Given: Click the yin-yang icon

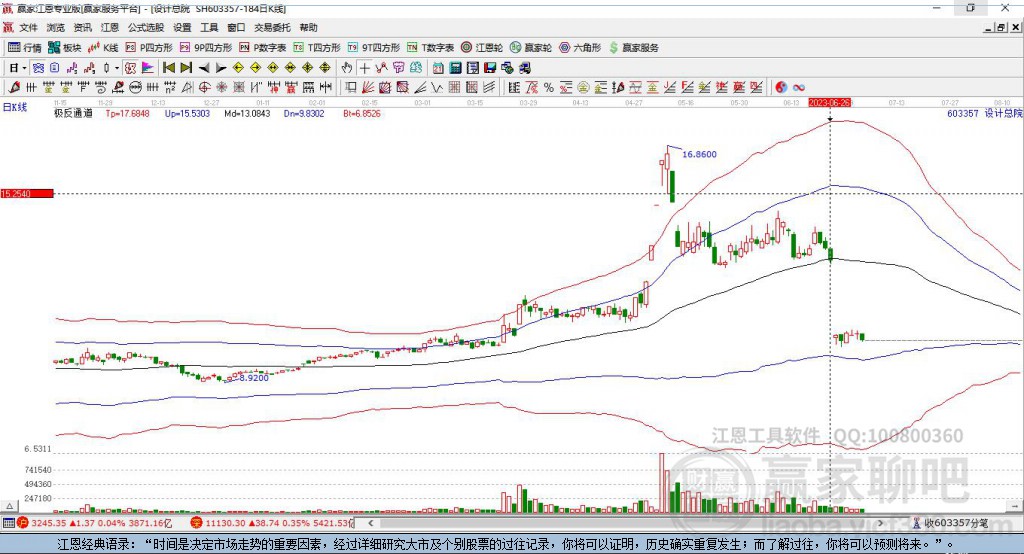Looking at the screenshot, I should pyautogui.click(x=781, y=87).
